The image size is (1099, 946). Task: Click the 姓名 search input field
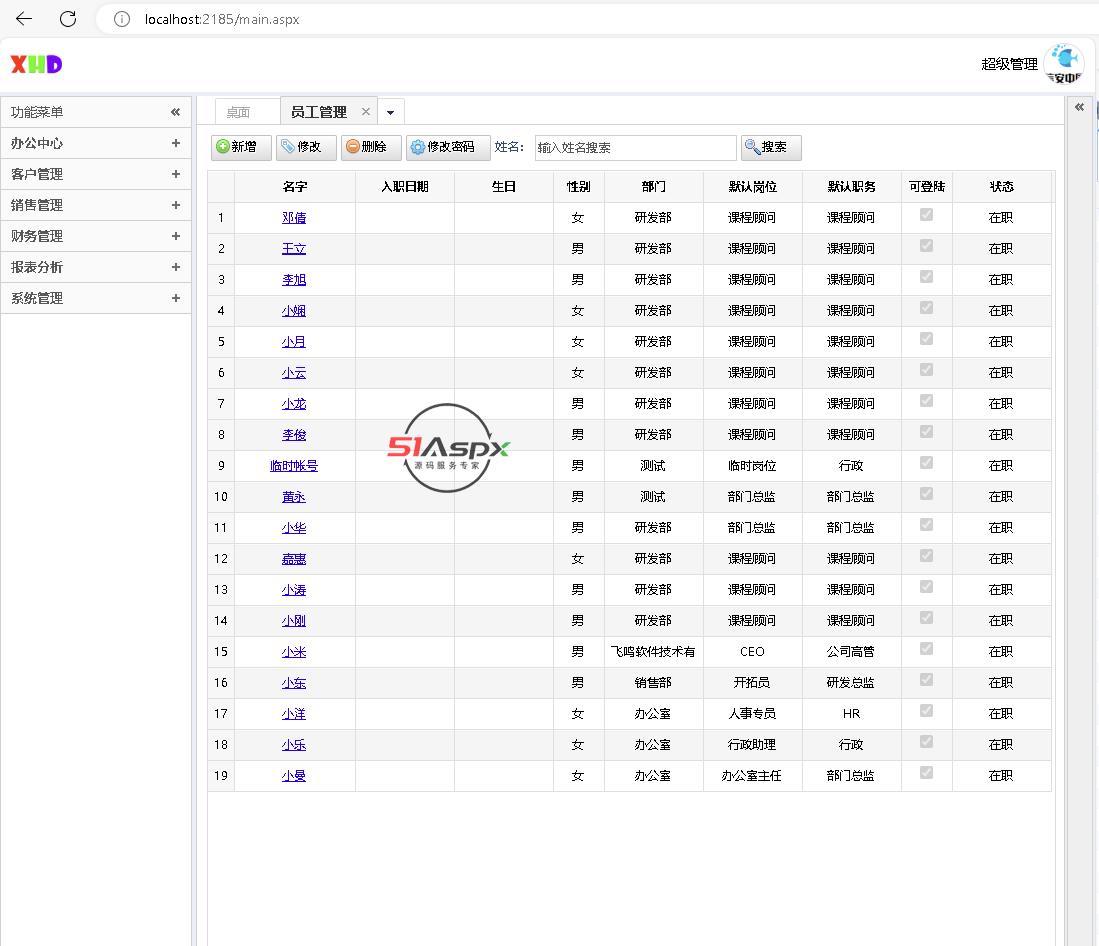click(x=635, y=147)
